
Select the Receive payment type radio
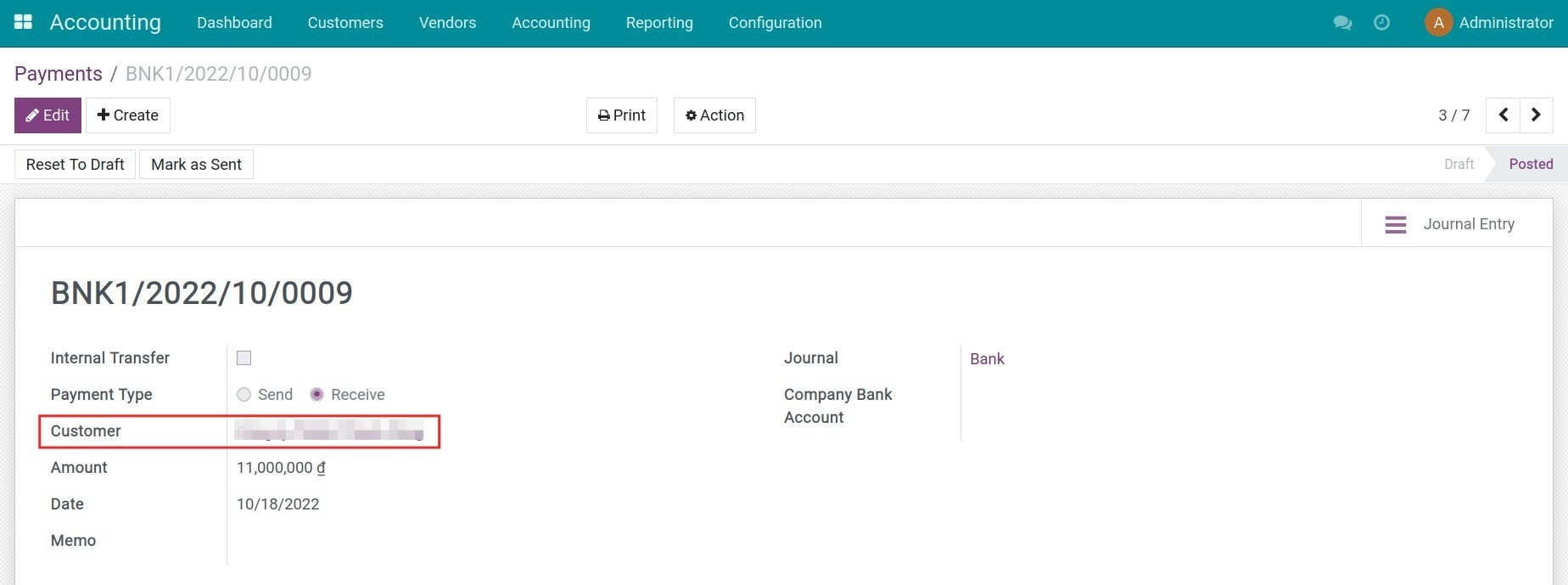(x=317, y=395)
